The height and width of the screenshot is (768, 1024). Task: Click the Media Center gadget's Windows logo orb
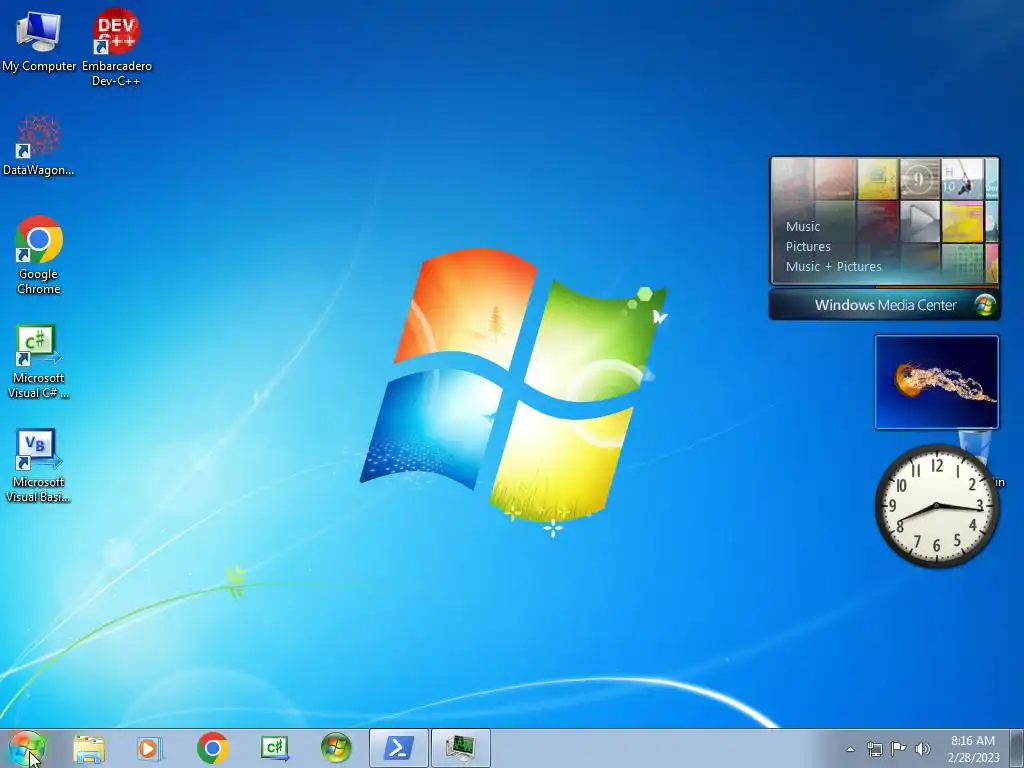pyautogui.click(x=985, y=305)
